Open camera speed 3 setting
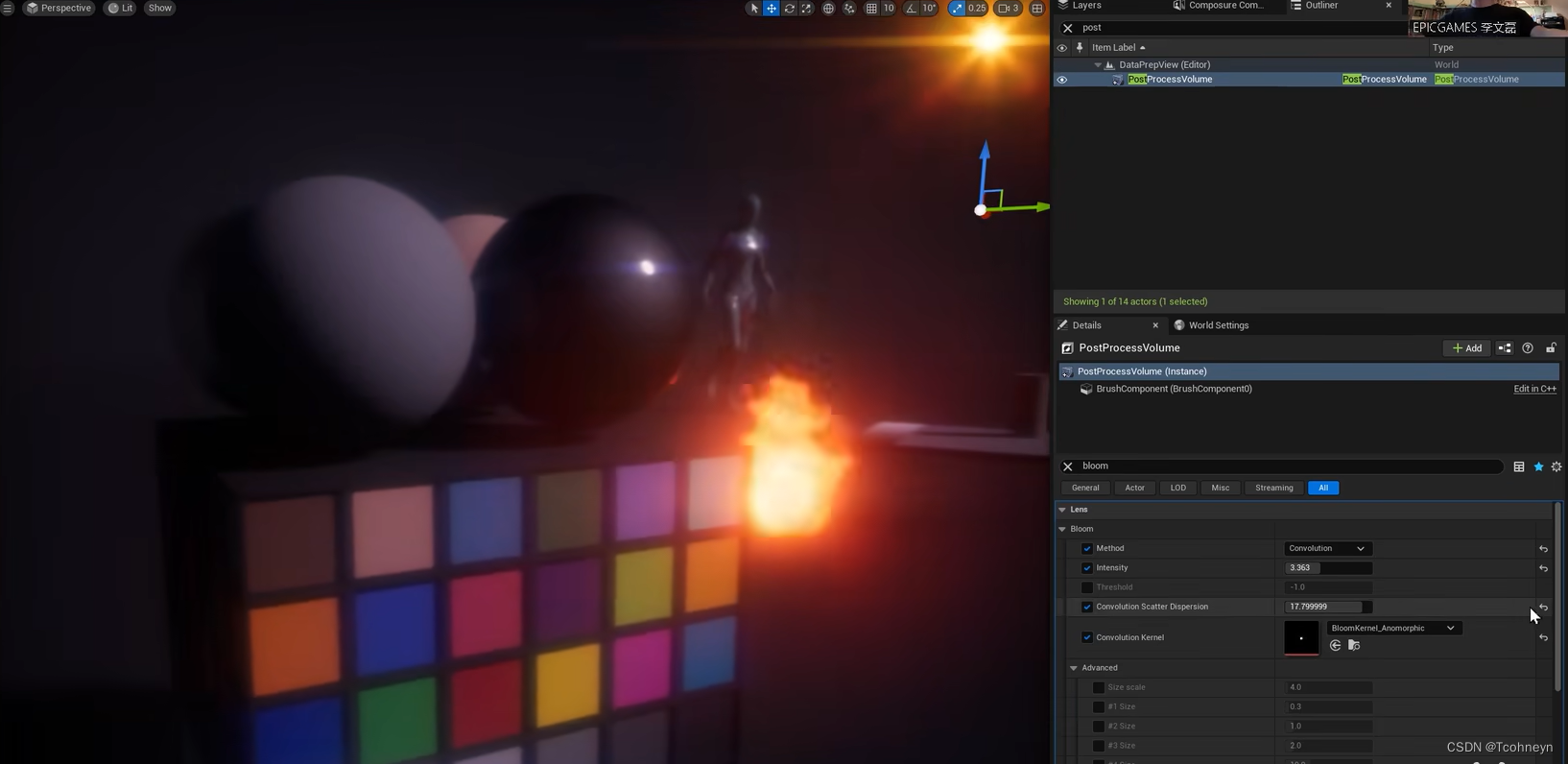 click(x=1009, y=9)
